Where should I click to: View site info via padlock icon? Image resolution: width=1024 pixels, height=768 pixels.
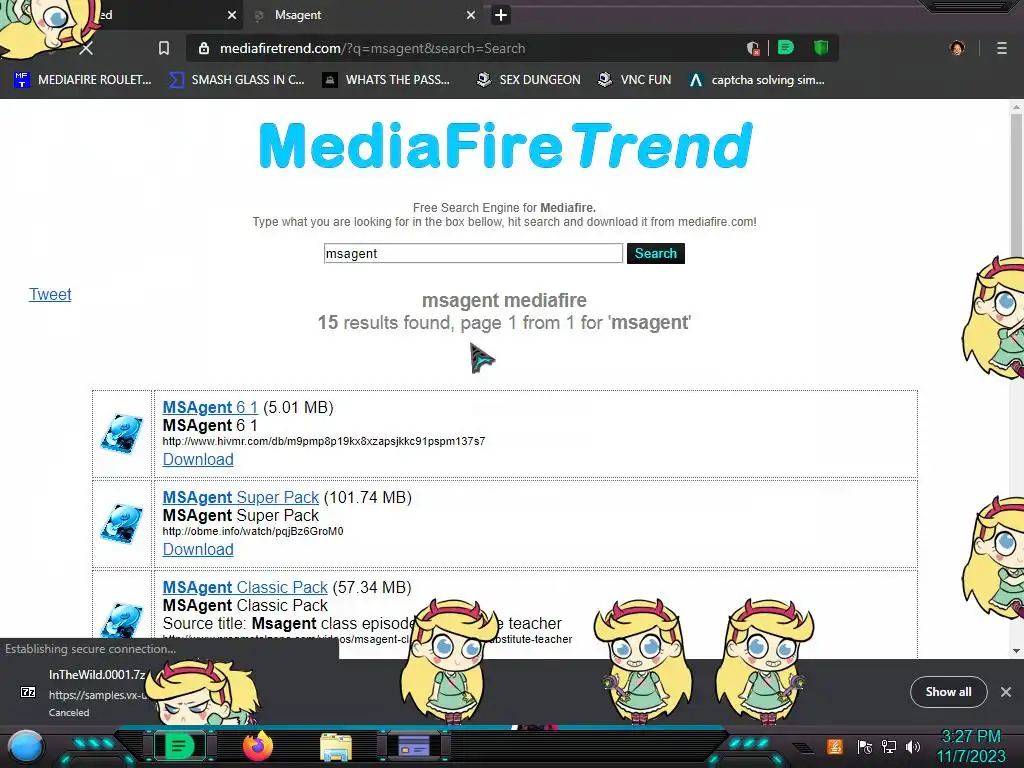(204, 48)
